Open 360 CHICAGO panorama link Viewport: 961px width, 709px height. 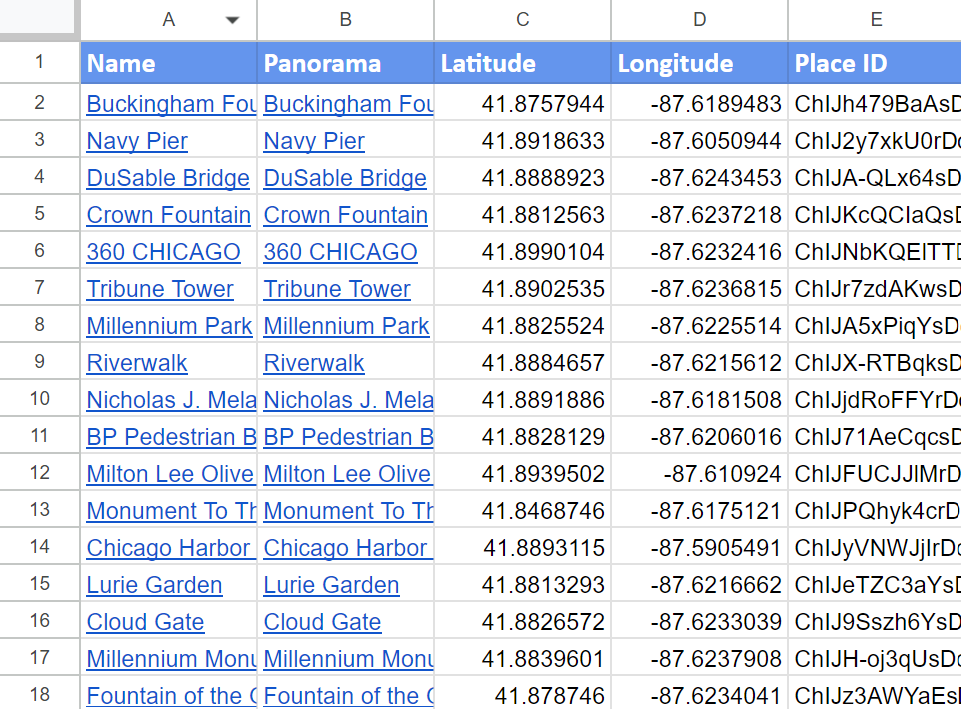[x=340, y=252]
